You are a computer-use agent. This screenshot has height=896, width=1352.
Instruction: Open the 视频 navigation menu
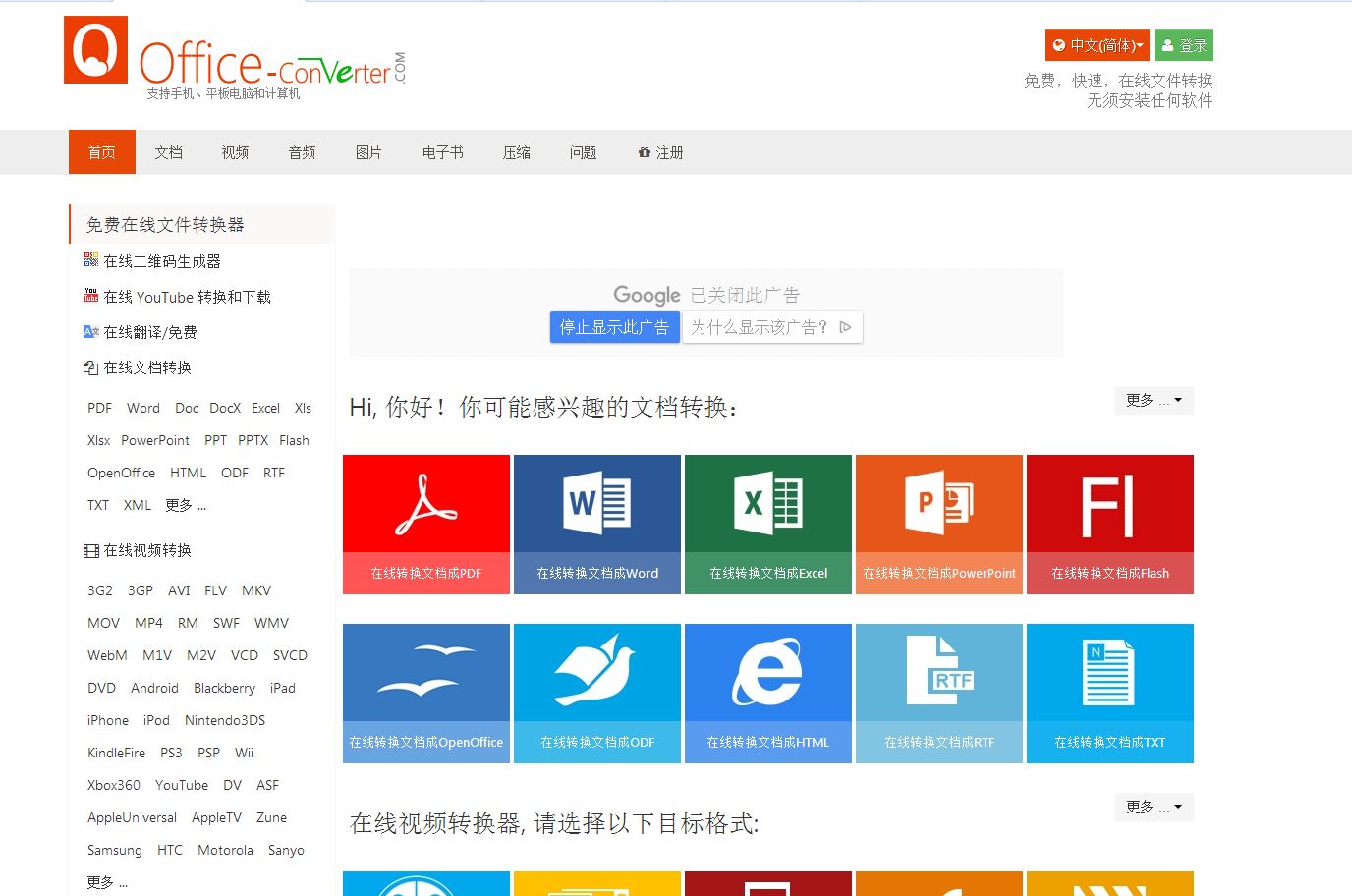point(236,152)
